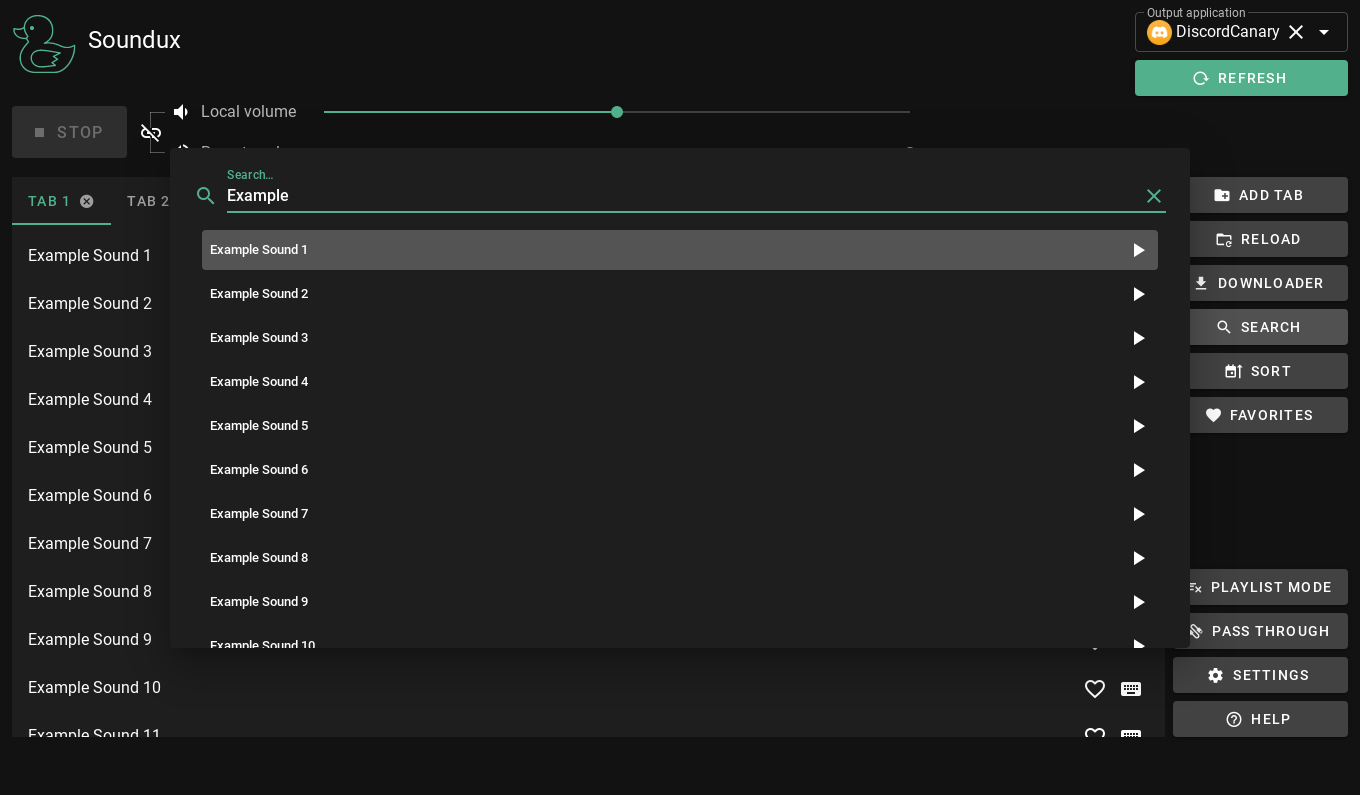
Task: Play Example Sound 2 in search results
Action: (1139, 294)
